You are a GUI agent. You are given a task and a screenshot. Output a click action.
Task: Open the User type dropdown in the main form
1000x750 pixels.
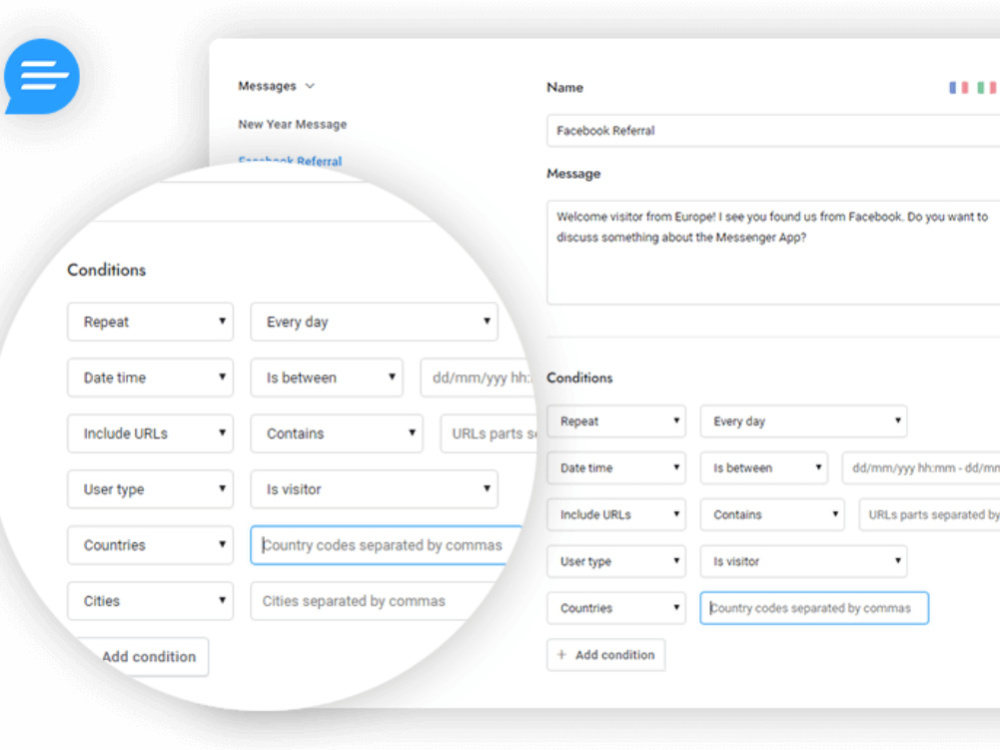tap(616, 561)
